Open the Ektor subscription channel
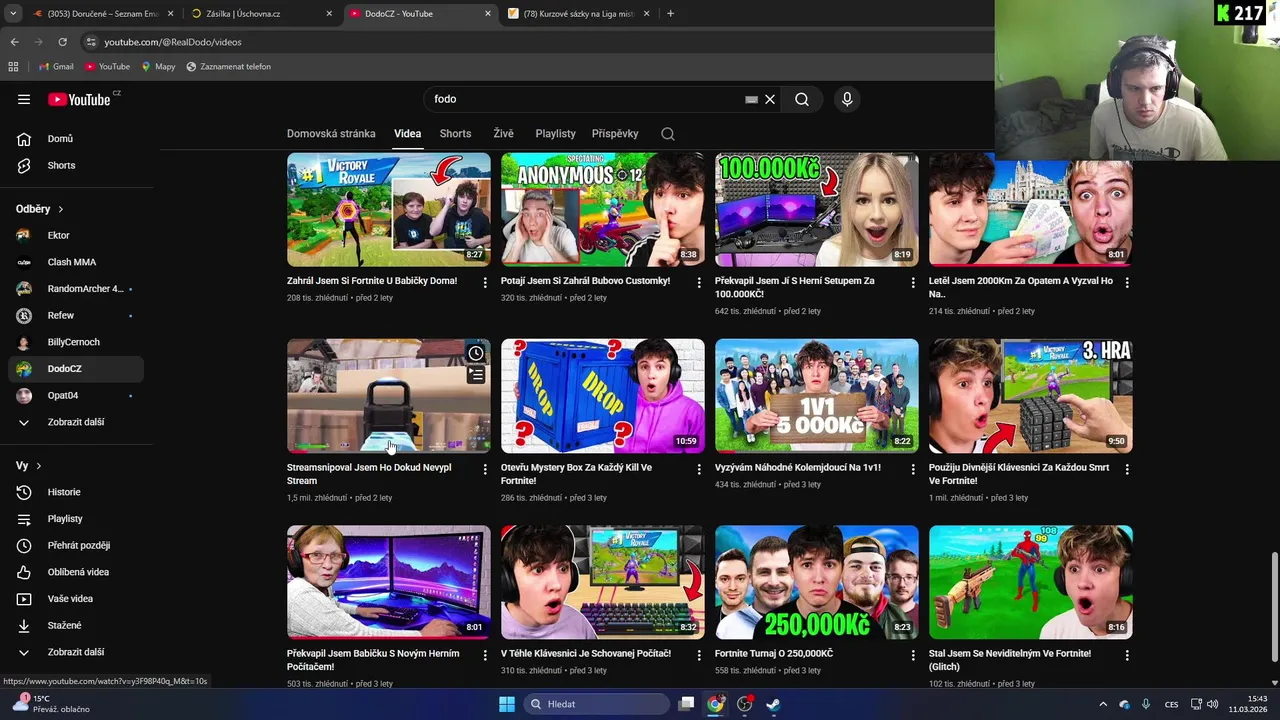 click(76, 235)
